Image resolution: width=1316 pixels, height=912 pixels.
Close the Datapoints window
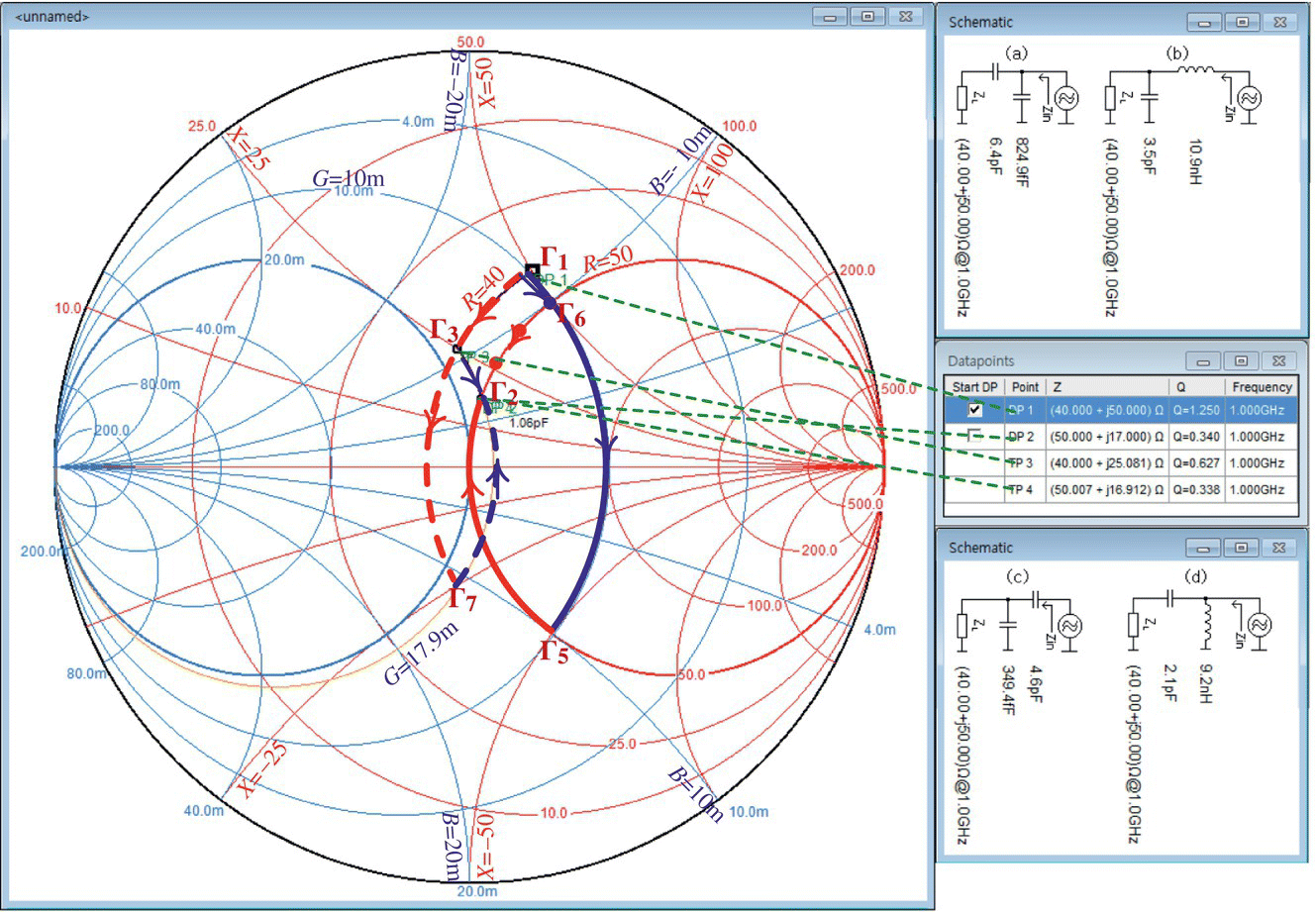1281,361
